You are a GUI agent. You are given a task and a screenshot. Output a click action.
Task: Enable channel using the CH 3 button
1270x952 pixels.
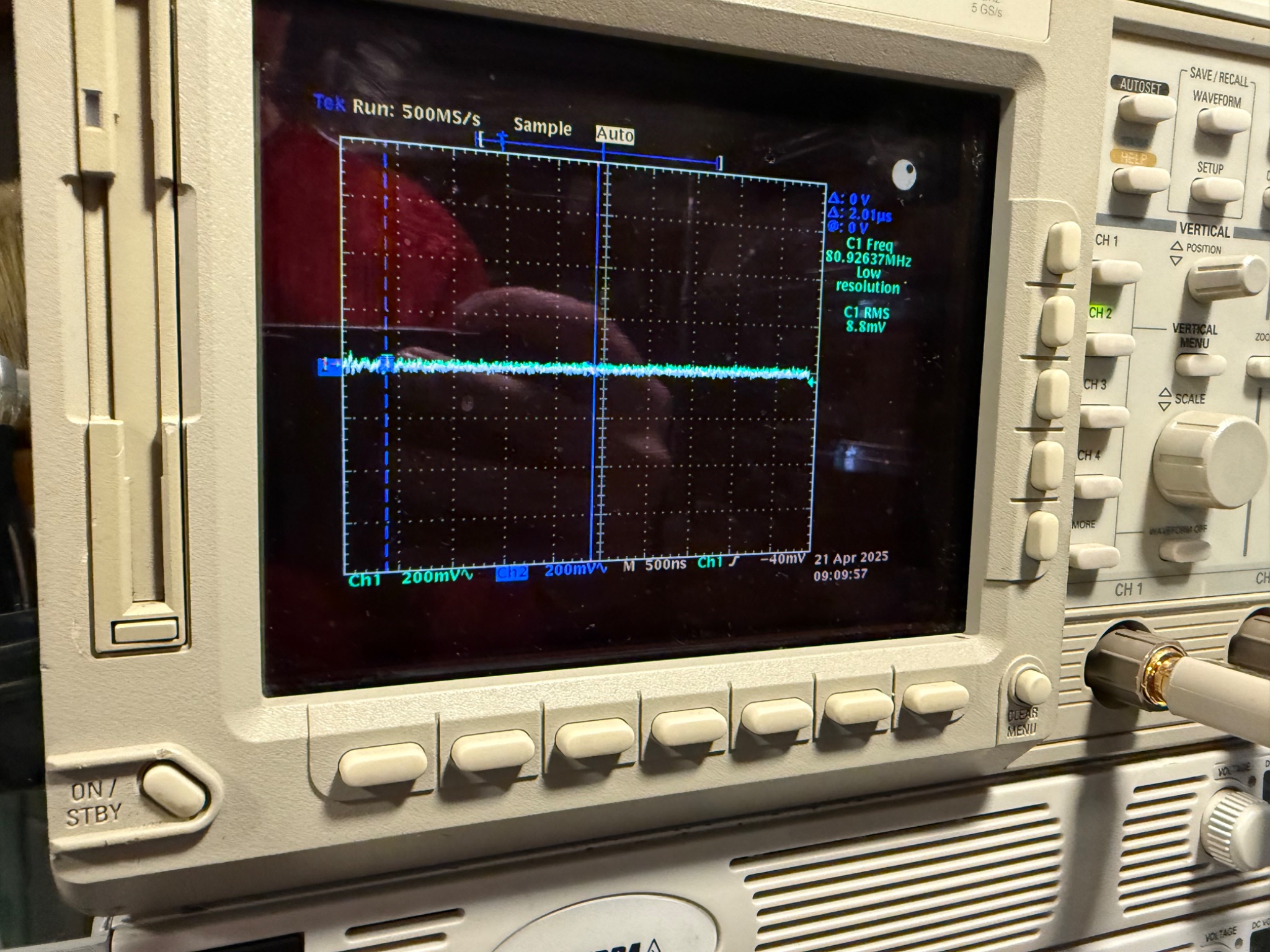tap(1104, 416)
